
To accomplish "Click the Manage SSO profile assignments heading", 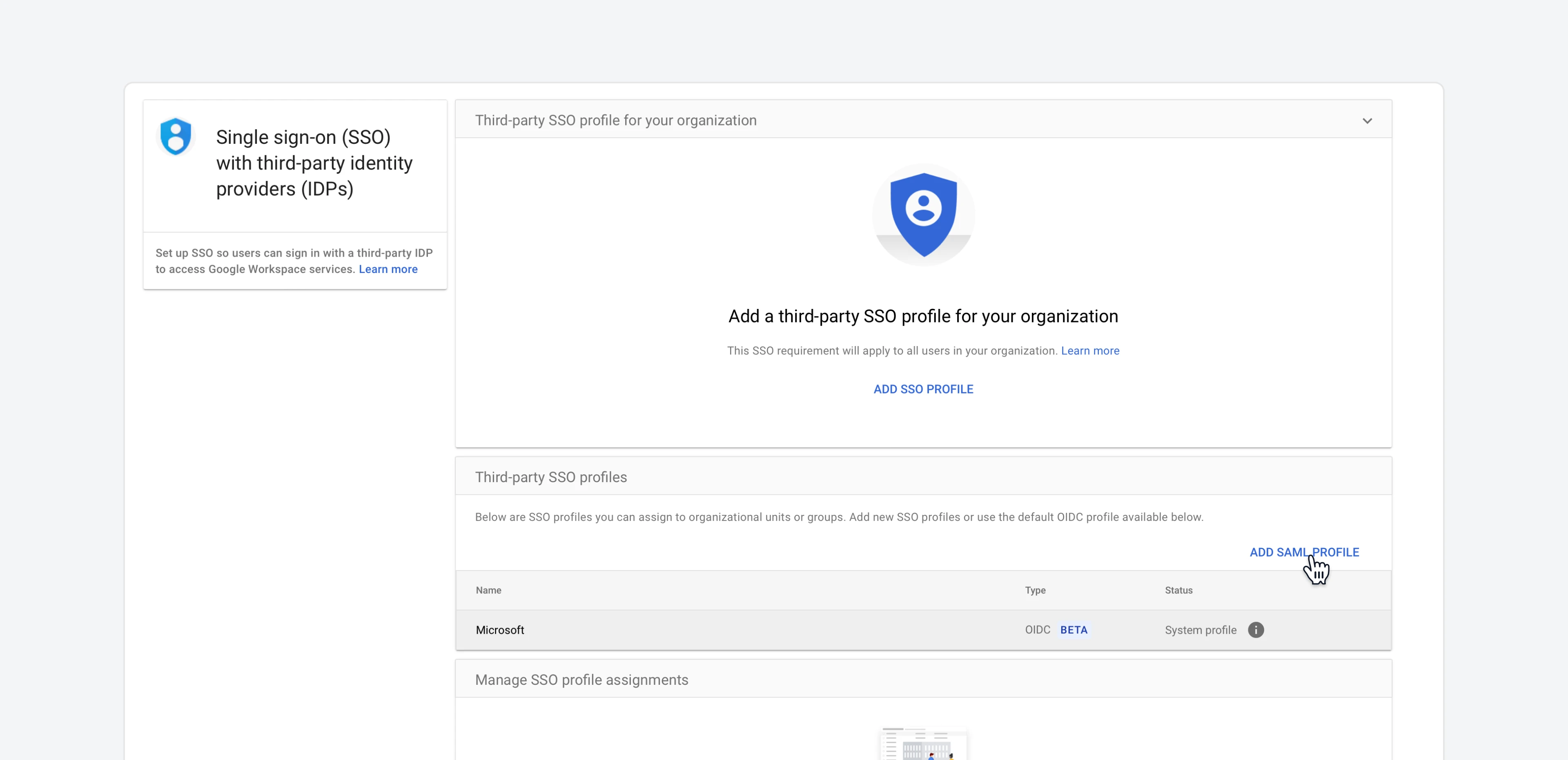I will (x=581, y=680).
